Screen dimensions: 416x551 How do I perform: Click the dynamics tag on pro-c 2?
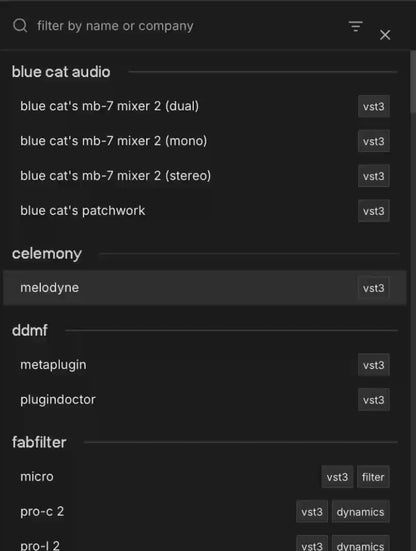(360, 512)
